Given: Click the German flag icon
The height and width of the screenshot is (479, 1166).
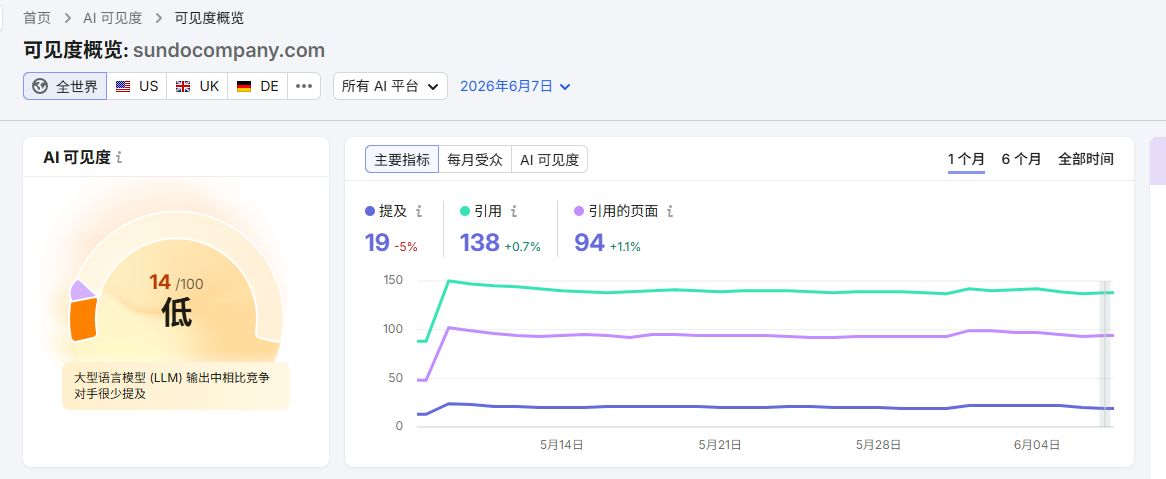Looking at the screenshot, I should [x=244, y=86].
